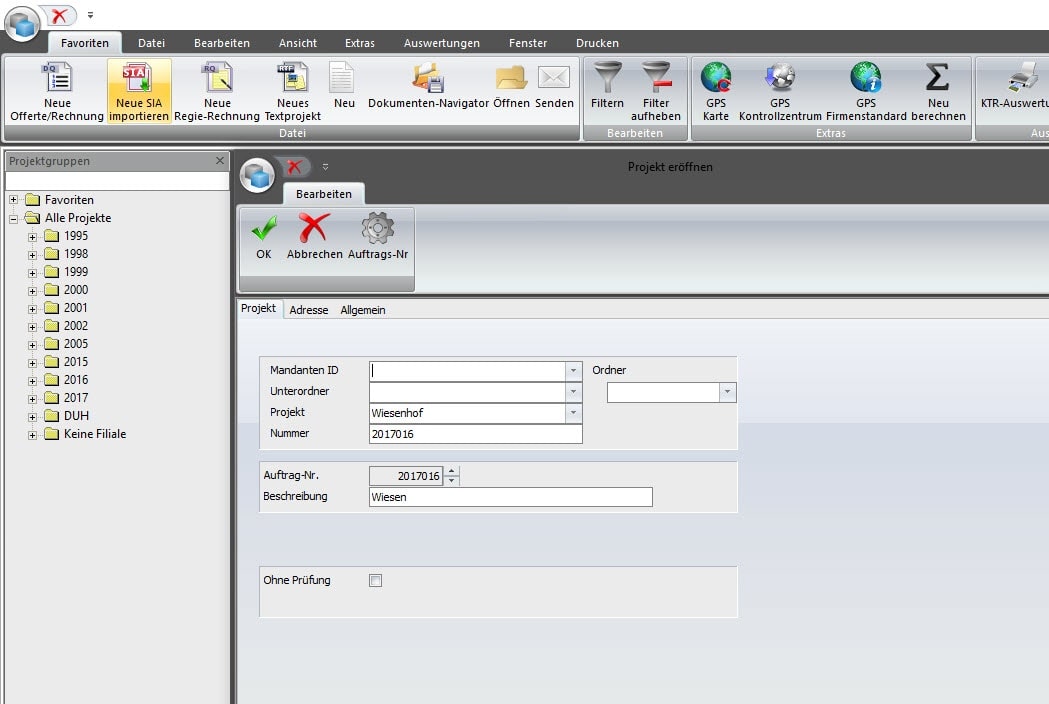Open the Fenster ribbon tab

[528, 43]
